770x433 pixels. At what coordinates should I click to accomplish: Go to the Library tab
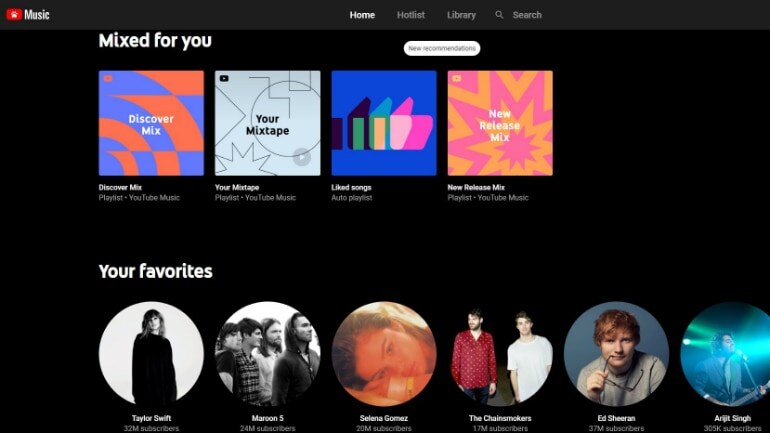pyautogui.click(x=461, y=15)
